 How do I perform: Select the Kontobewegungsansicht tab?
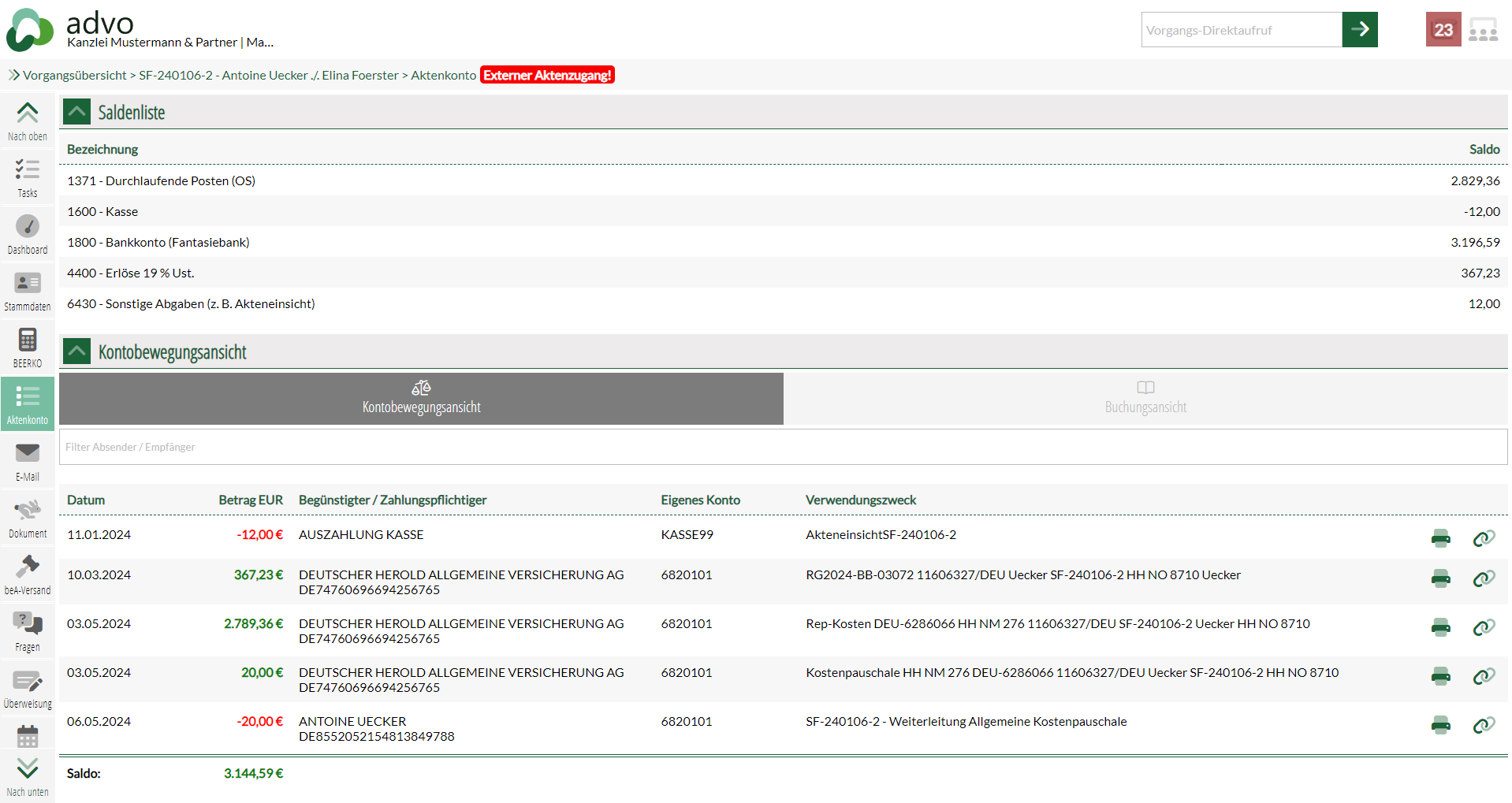point(421,398)
